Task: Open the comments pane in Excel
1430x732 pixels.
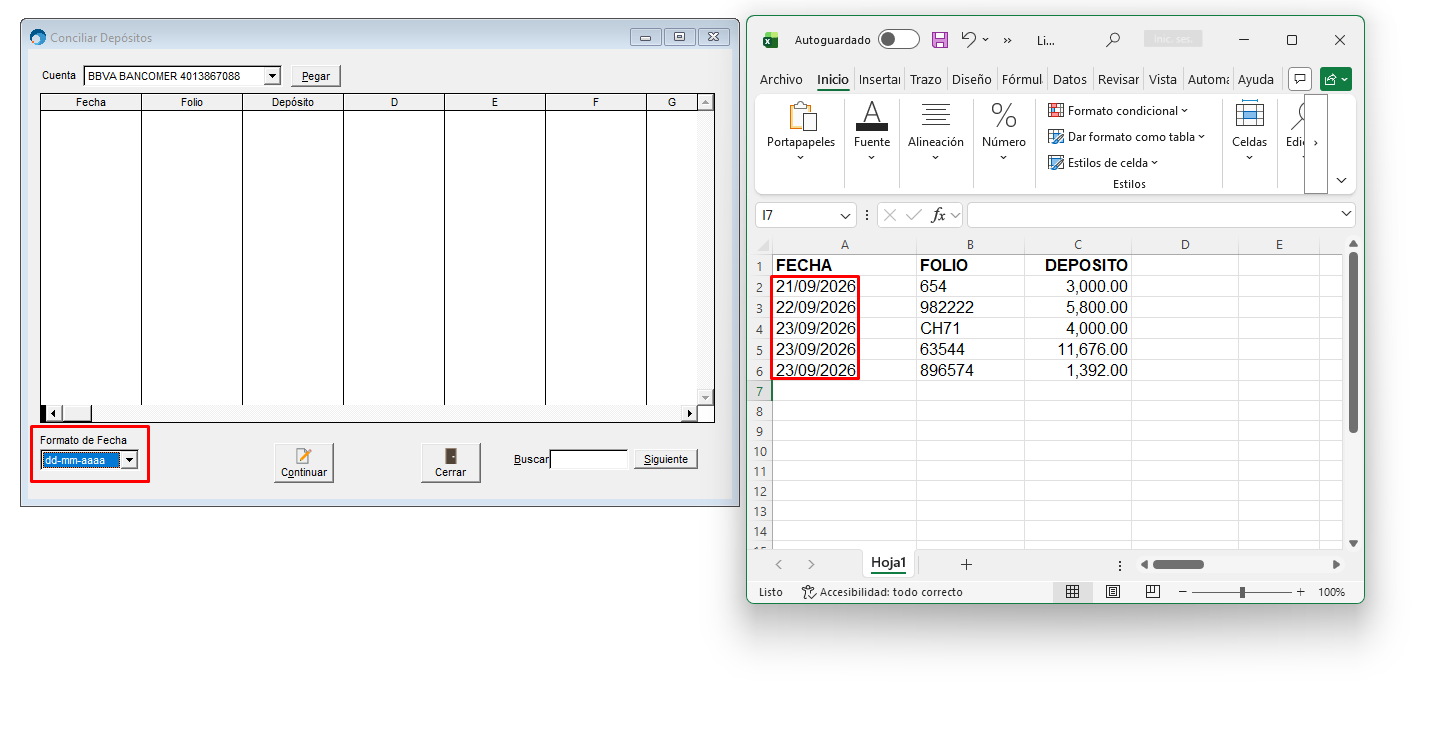Action: click(1300, 79)
